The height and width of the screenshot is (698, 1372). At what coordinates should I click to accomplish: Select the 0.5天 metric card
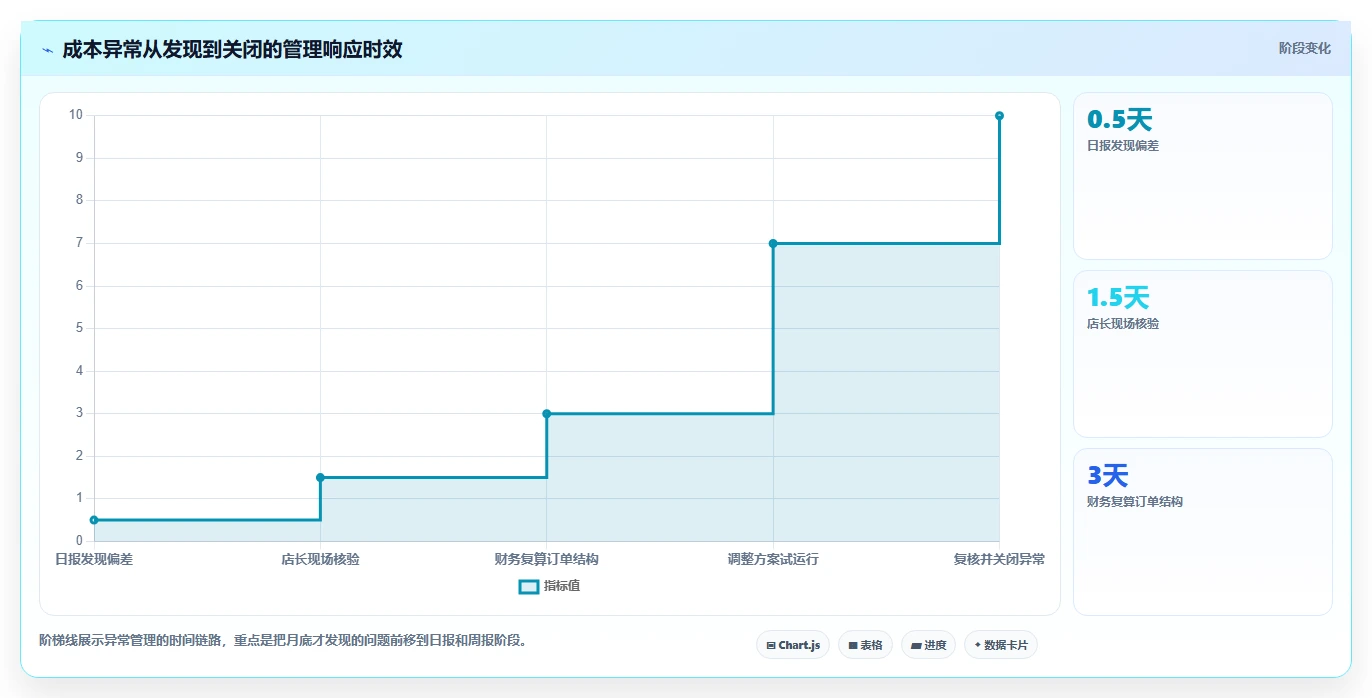pyautogui.click(x=1202, y=176)
